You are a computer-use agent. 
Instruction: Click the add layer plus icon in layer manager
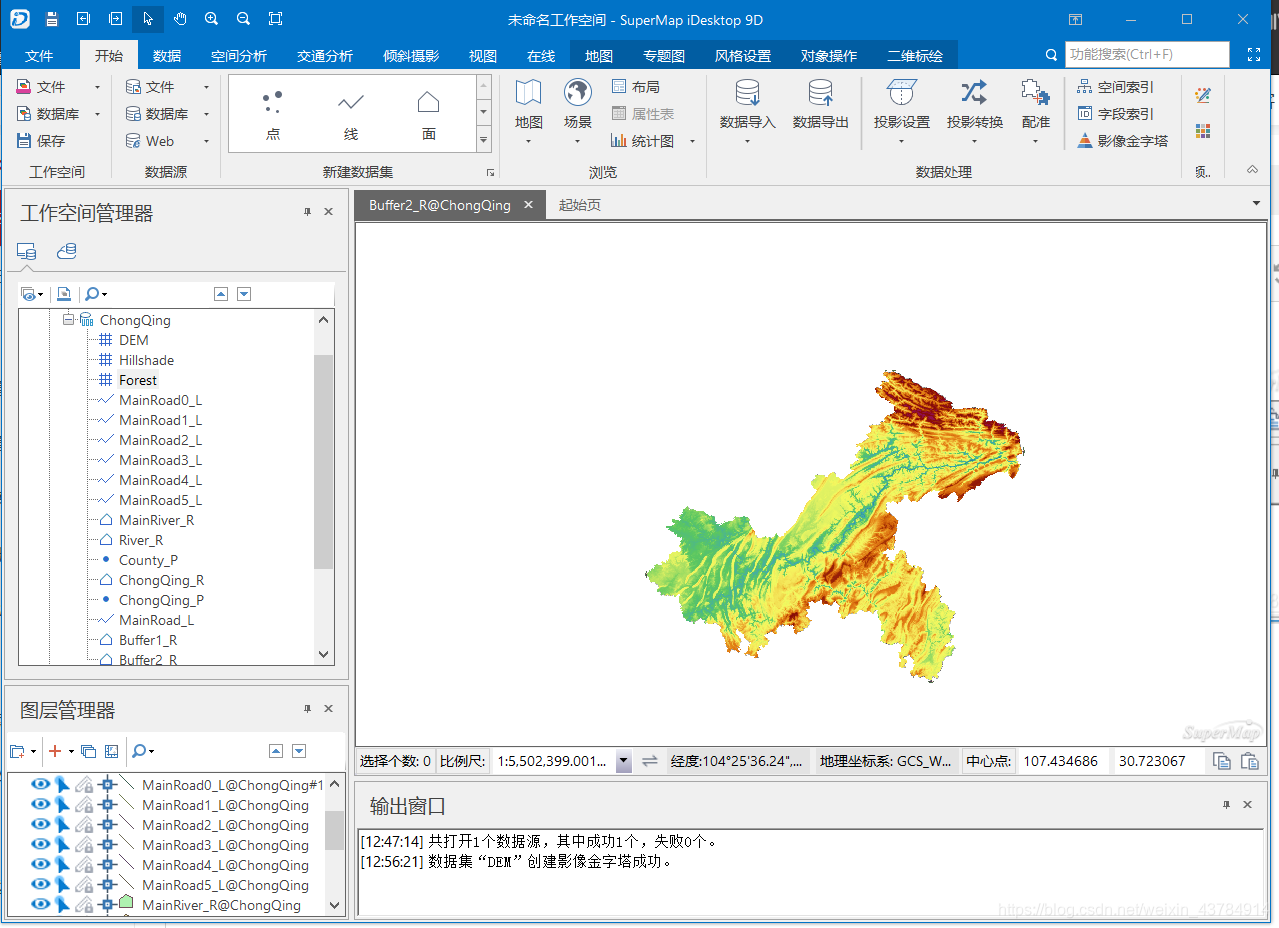click(x=55, y=751)
